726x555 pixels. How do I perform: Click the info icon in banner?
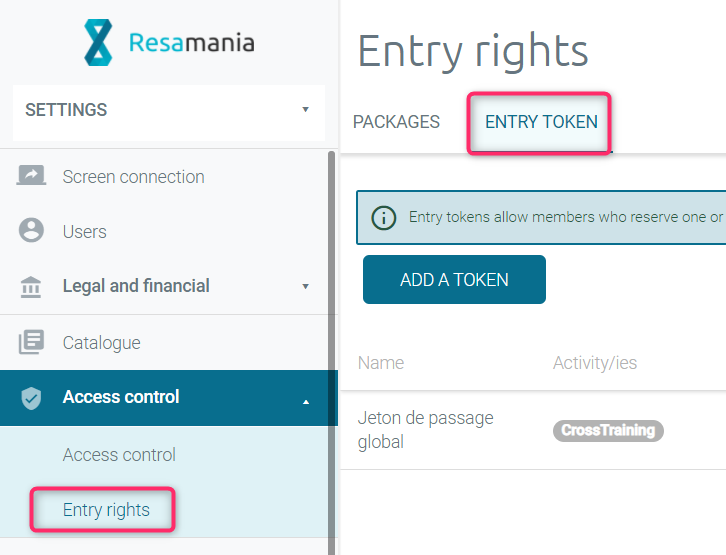coord(384,217)
